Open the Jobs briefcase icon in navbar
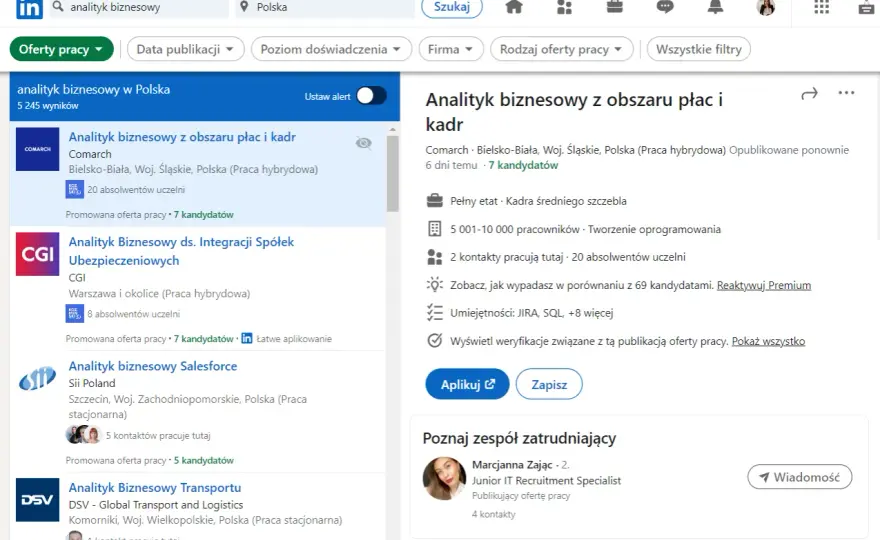Image resolution: width=880 pixels, height=540 pixels. [615, 7]
